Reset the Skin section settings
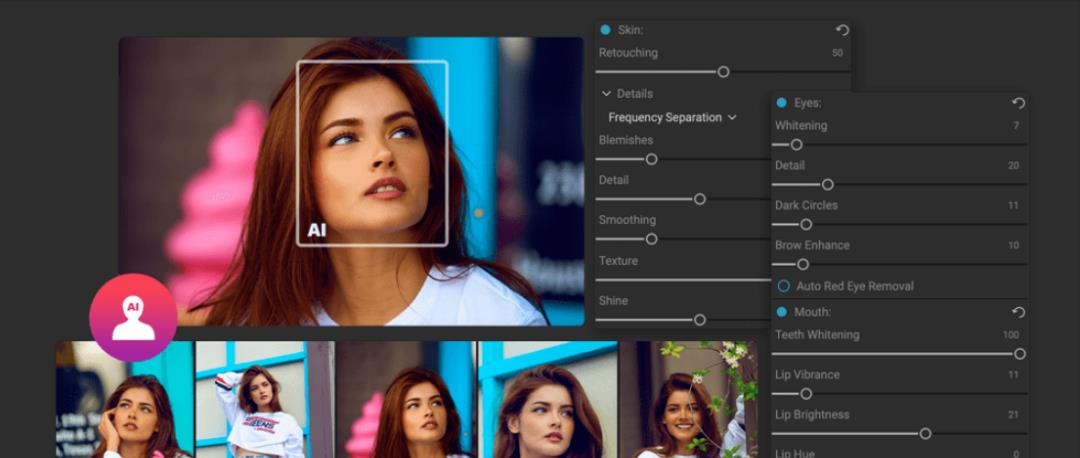 tap(842, 30)
